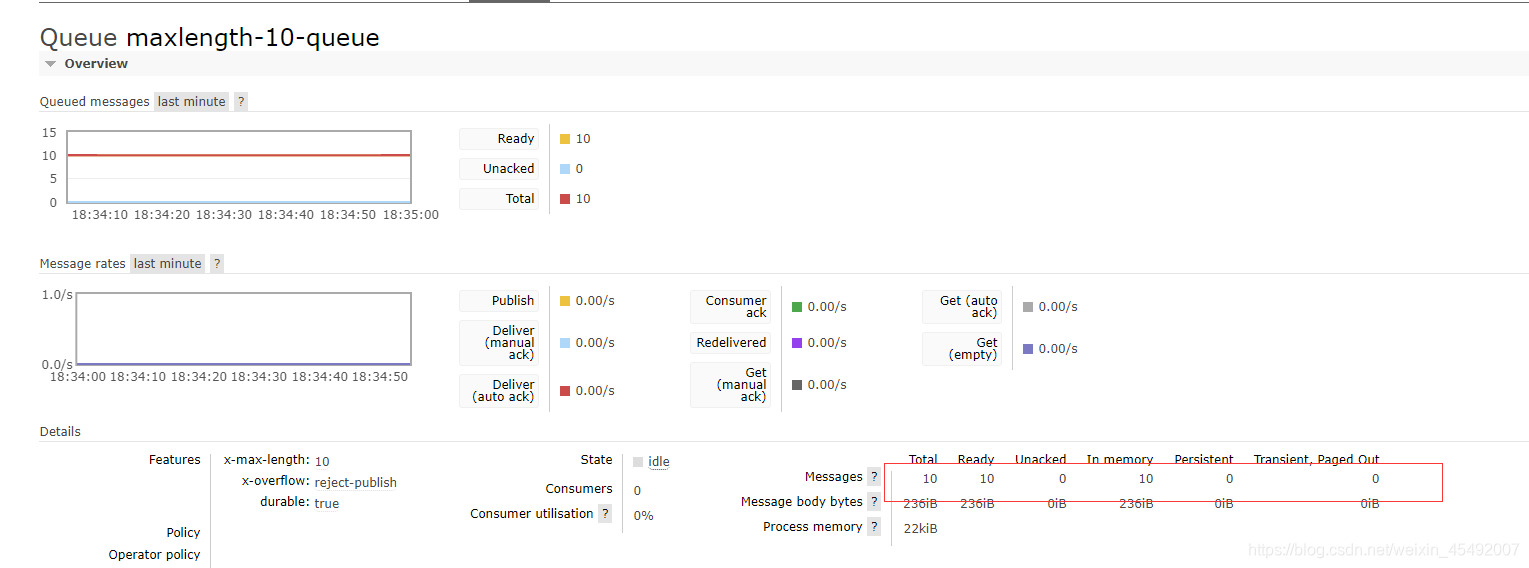Click the Policy label
The height and width of the screenshot is (568, 1529).
(x=183, y=533)
